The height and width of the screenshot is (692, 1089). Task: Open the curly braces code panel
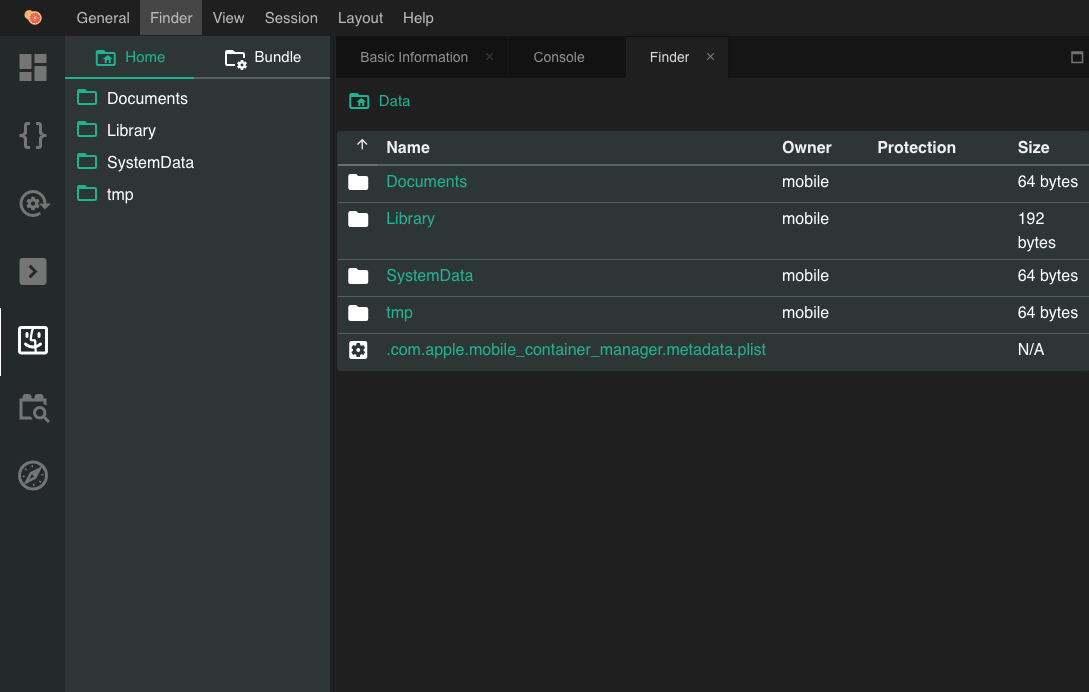click(33, 135)
